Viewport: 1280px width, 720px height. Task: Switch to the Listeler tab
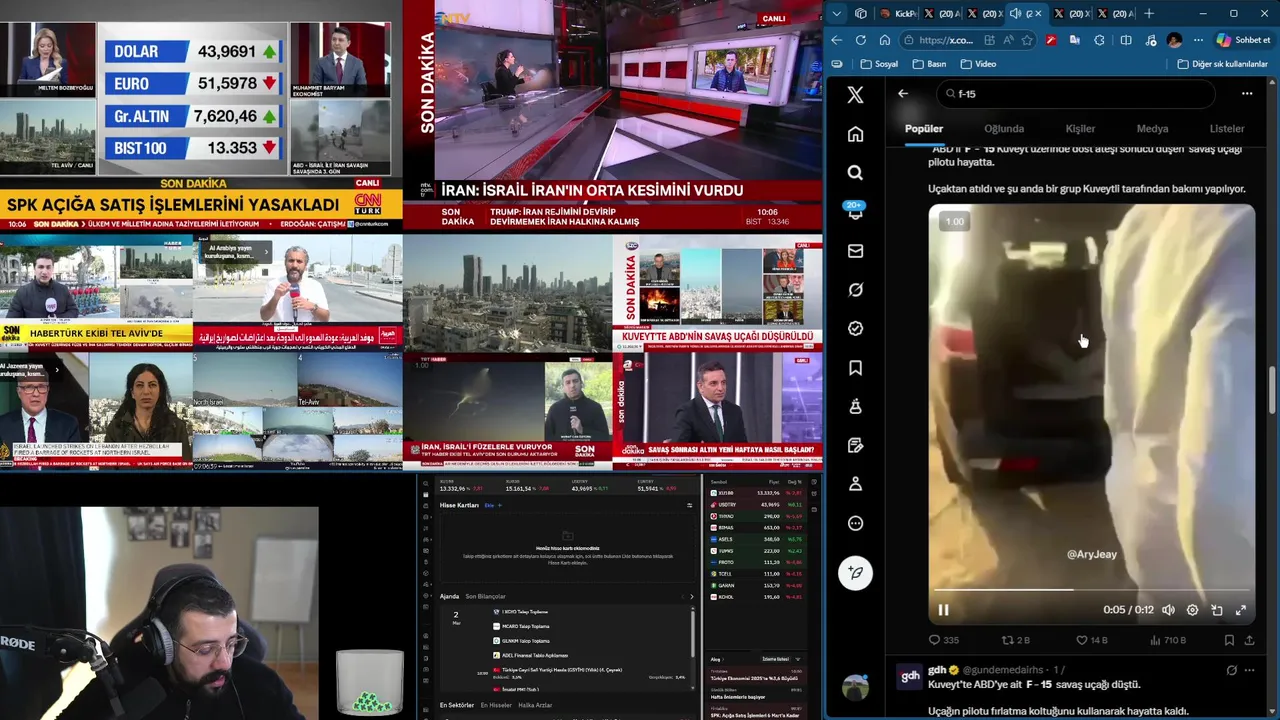pyautogui.click(x=1227, y=129)
